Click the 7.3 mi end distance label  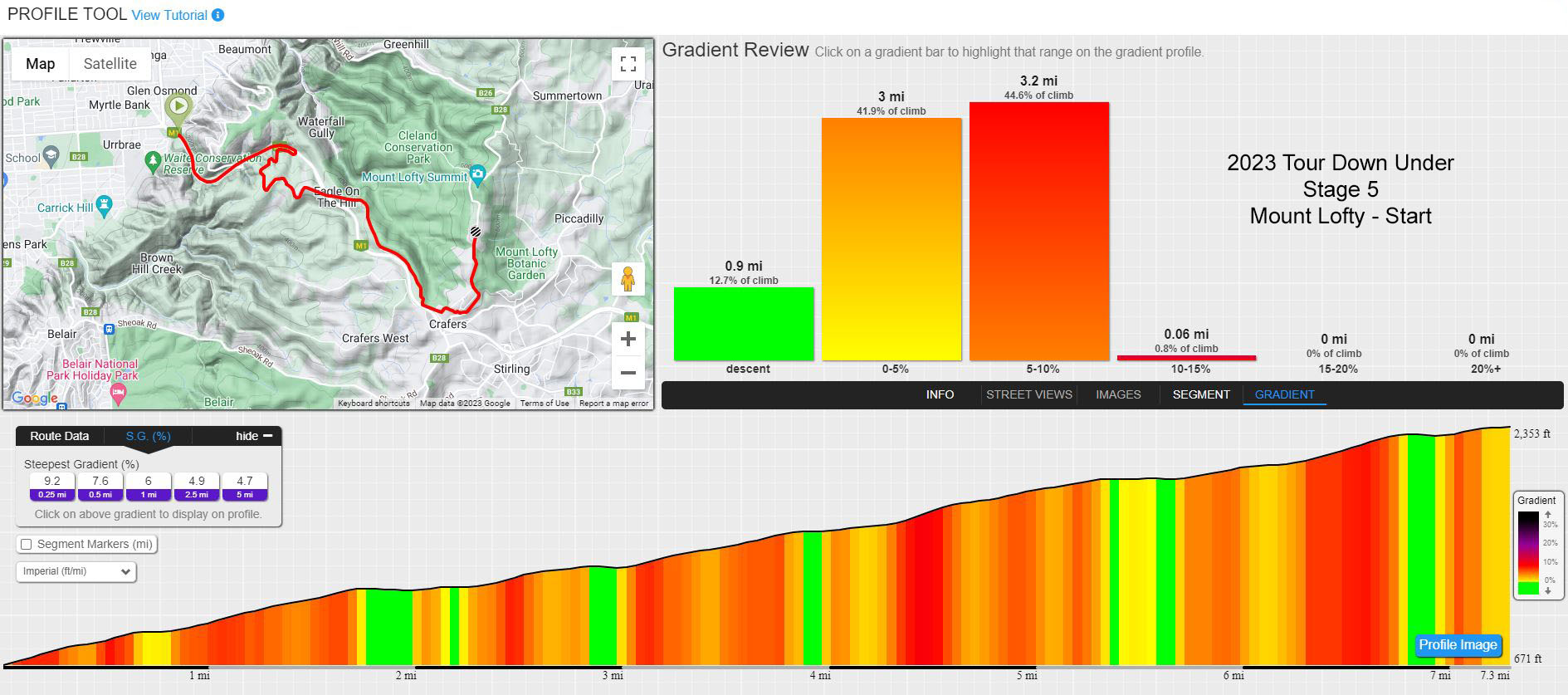(x=1493, y=676)
